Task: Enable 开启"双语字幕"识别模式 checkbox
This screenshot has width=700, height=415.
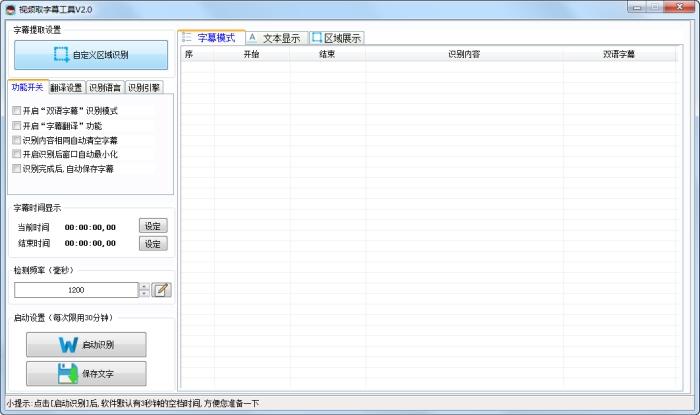Action: 17,110
